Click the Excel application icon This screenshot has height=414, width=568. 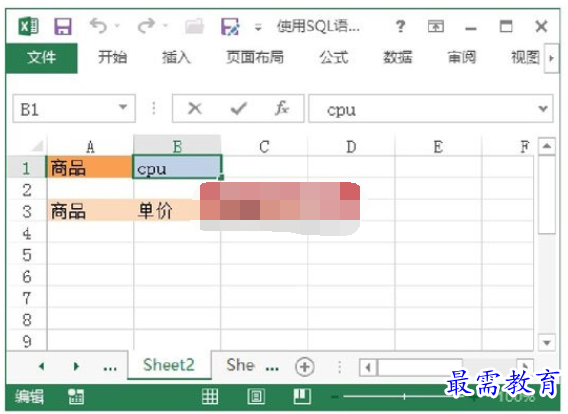pyautogui.click(x=28, y=26)
